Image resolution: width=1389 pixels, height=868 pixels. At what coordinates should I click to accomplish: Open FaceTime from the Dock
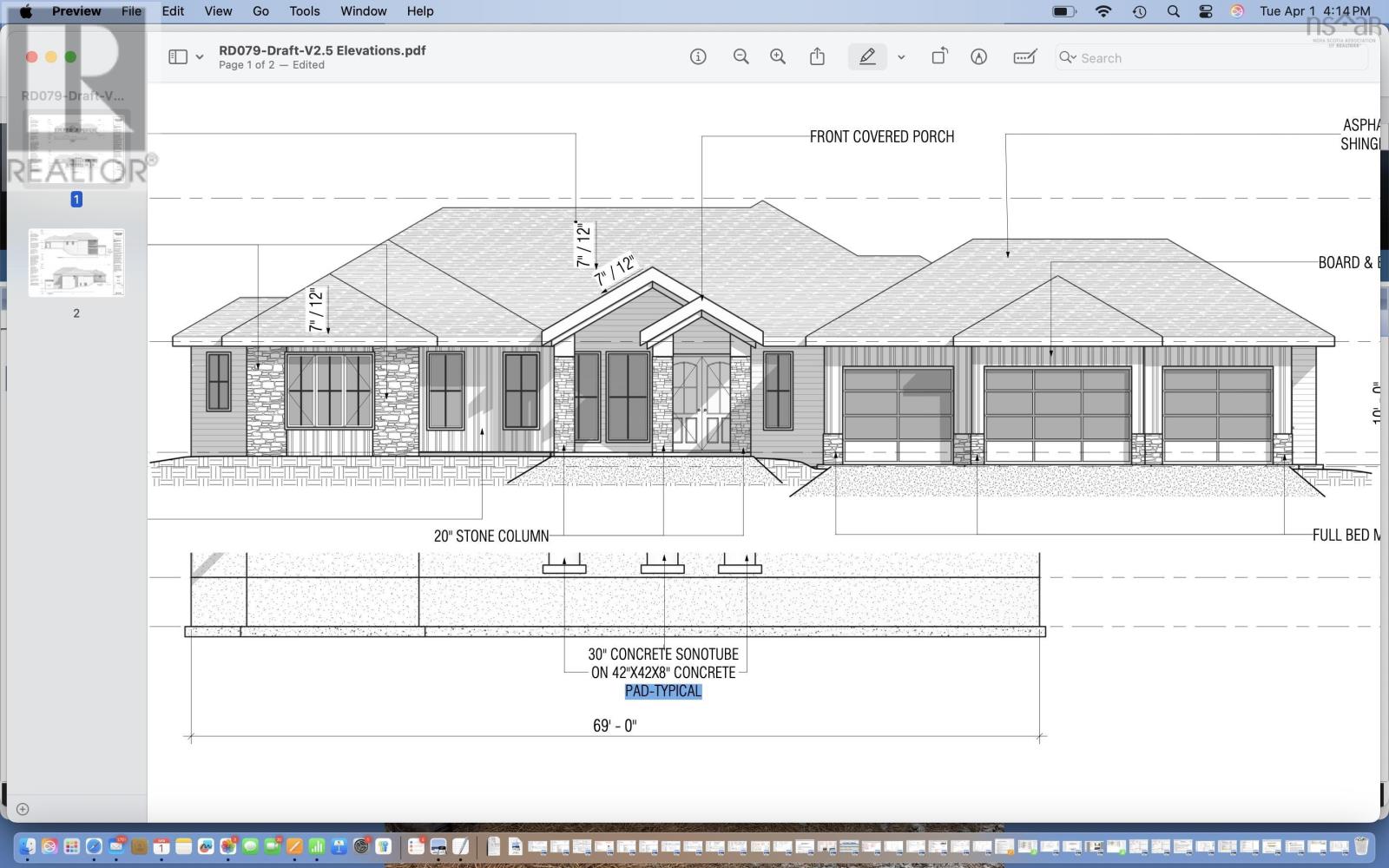coord(273,845)
